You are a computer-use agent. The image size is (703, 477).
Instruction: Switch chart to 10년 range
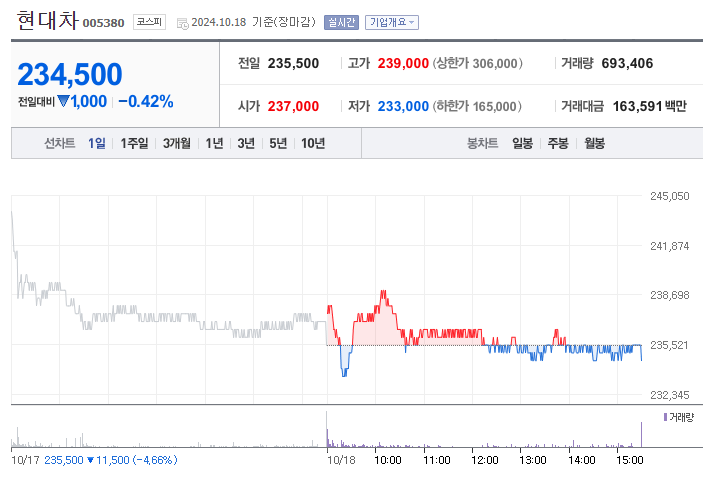tap(312, 143)
